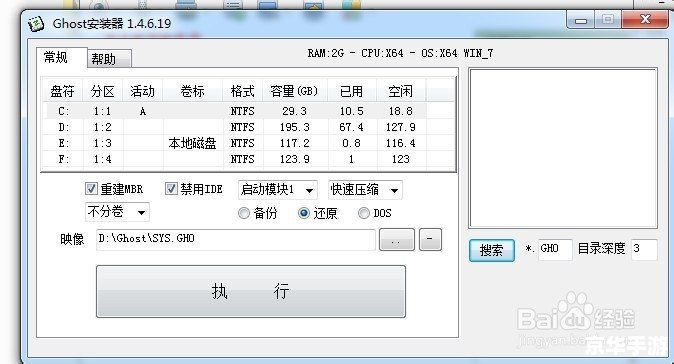674x364 pixels.
Task: Click the 卷标 column header
Action: 193,91
